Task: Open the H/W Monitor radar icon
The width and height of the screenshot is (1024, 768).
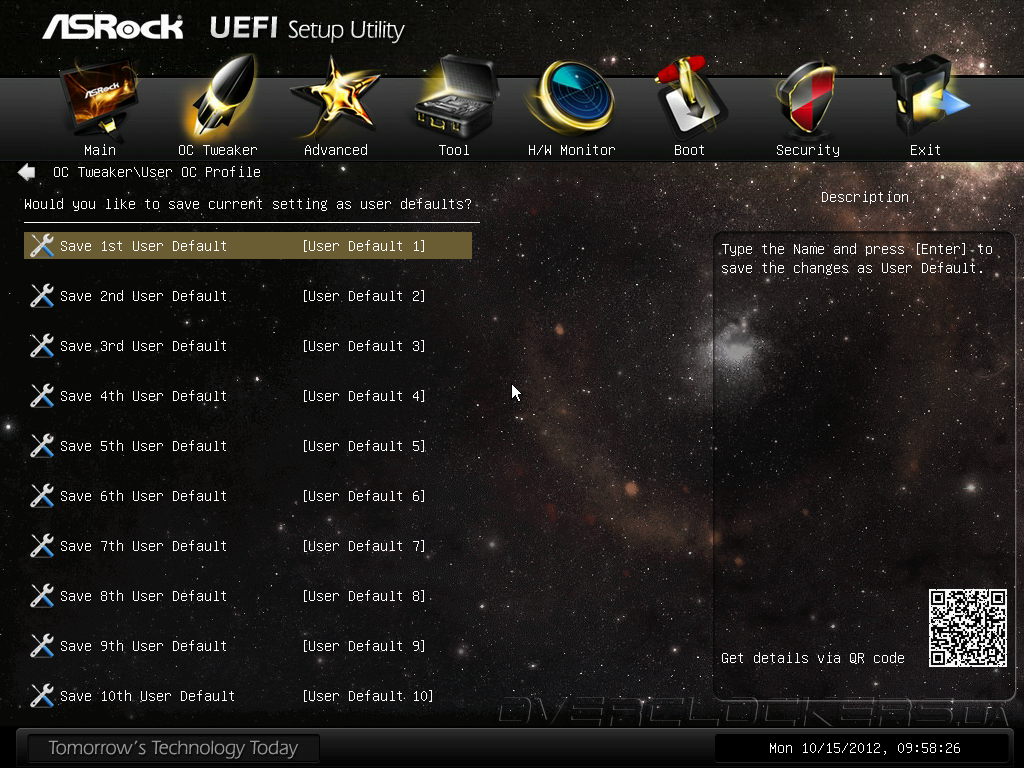Action: coord(571,98)
